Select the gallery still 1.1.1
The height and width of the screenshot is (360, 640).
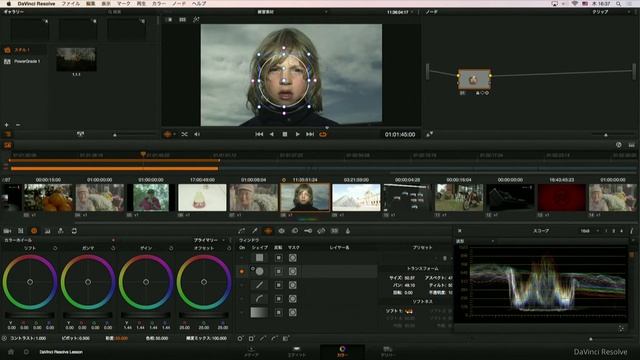[76, 59]
